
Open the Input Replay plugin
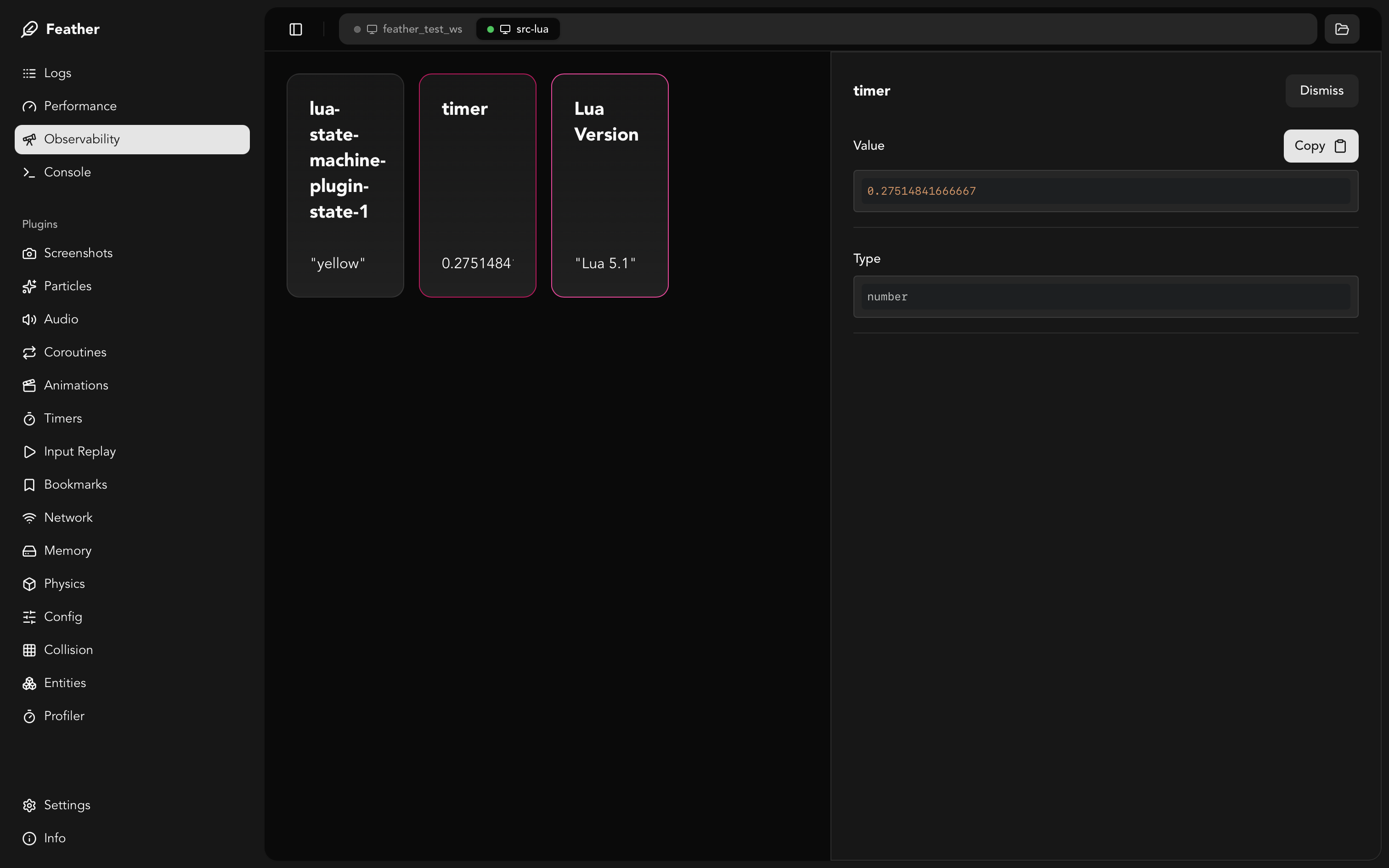132,452
